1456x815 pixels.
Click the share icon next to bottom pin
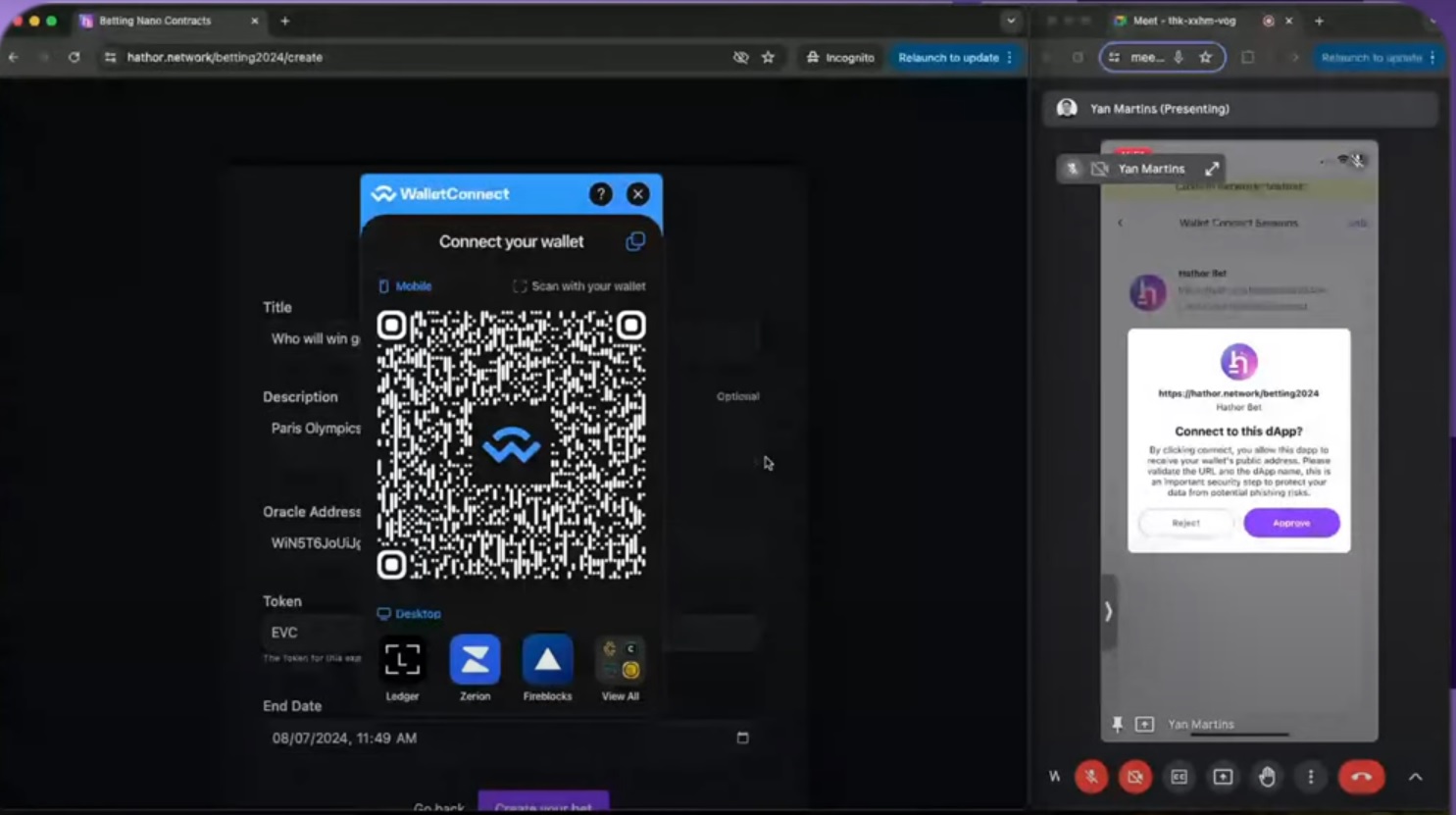(1144, 724)
